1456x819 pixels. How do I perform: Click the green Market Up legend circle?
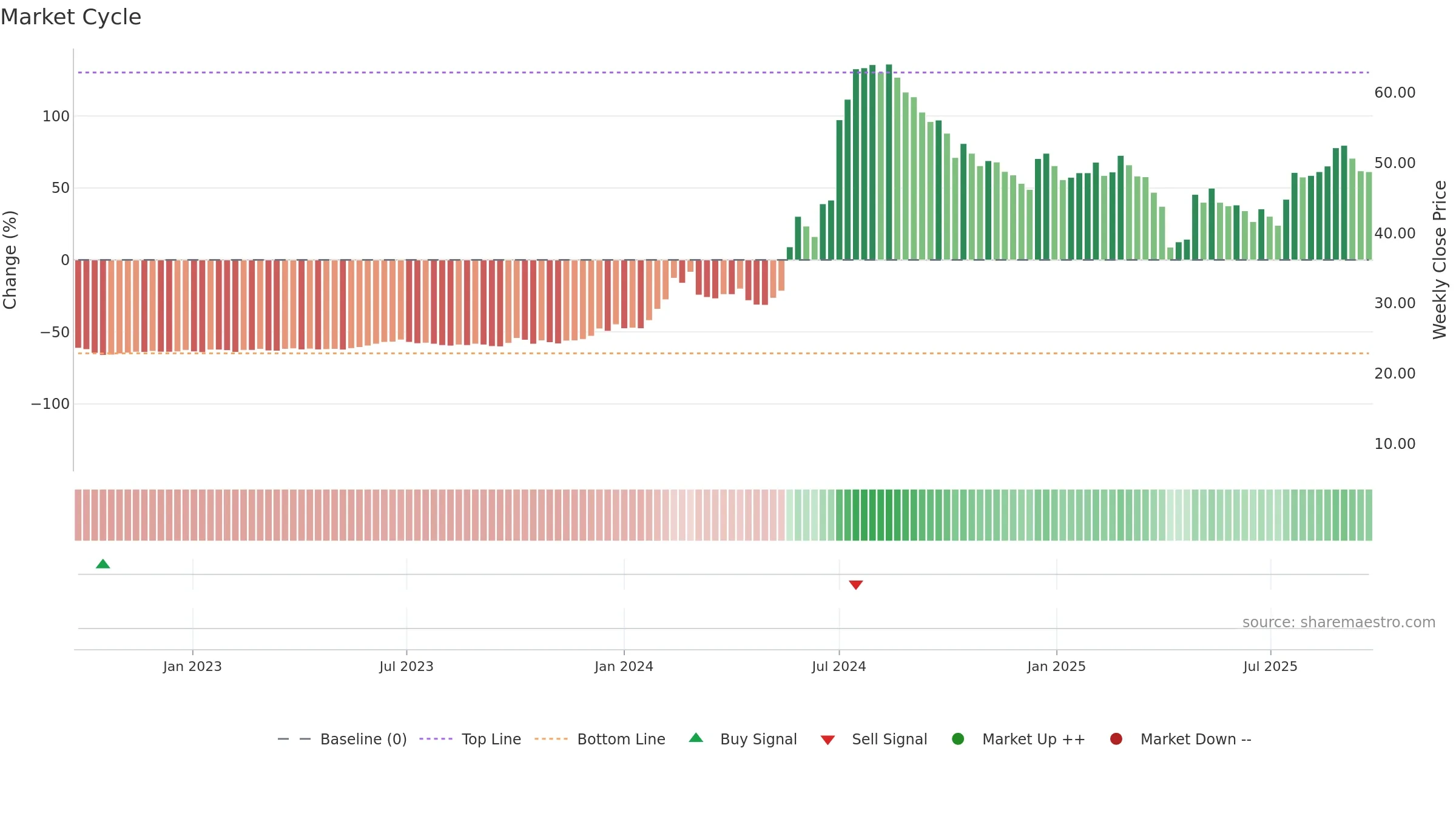959,739
